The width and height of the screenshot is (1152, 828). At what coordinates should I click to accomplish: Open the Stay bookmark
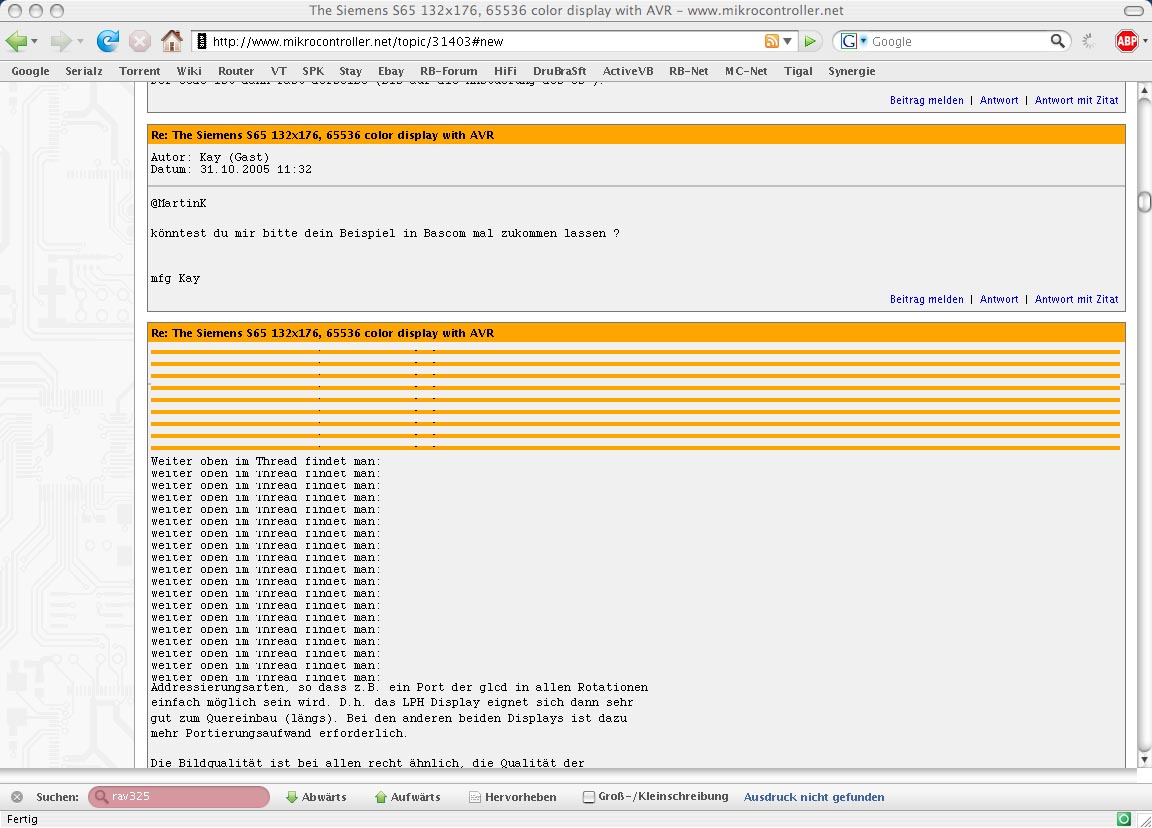point(350,71)
